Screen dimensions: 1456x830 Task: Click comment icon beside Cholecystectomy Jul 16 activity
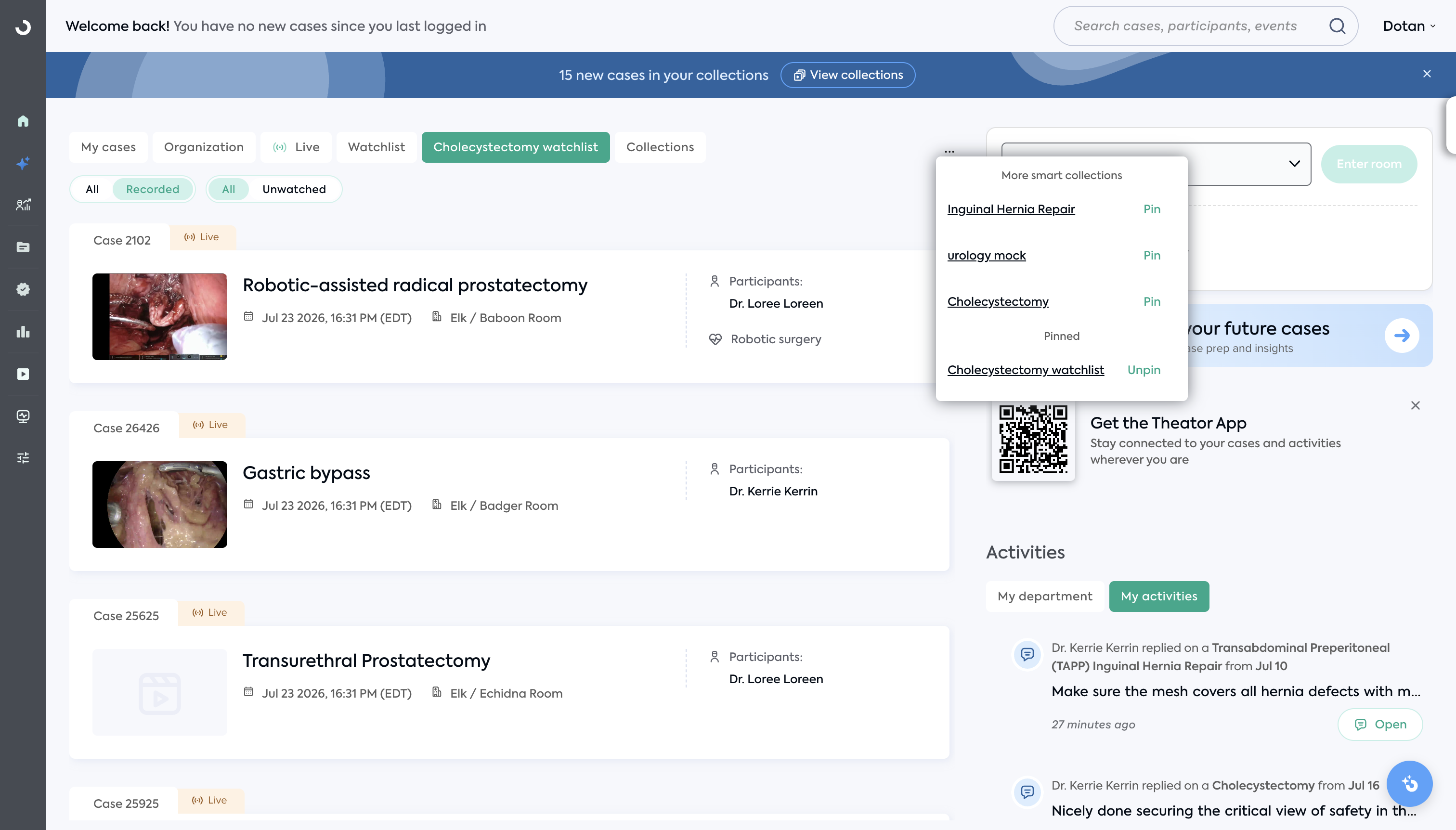[1027, 792]
